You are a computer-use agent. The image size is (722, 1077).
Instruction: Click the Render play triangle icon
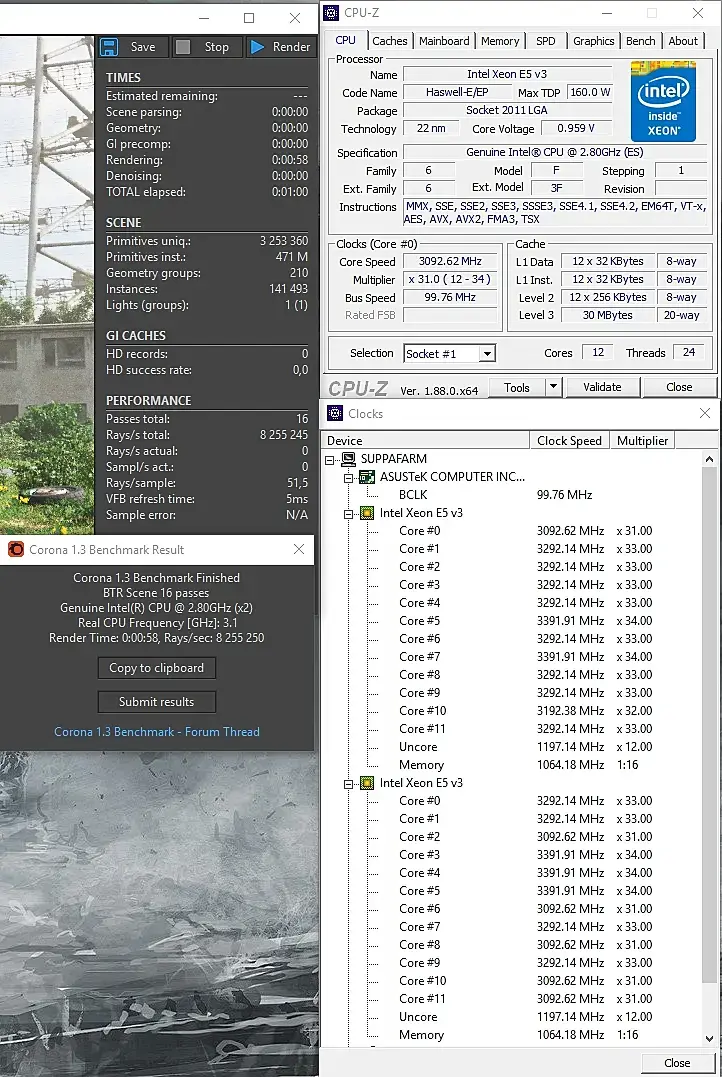257,47
